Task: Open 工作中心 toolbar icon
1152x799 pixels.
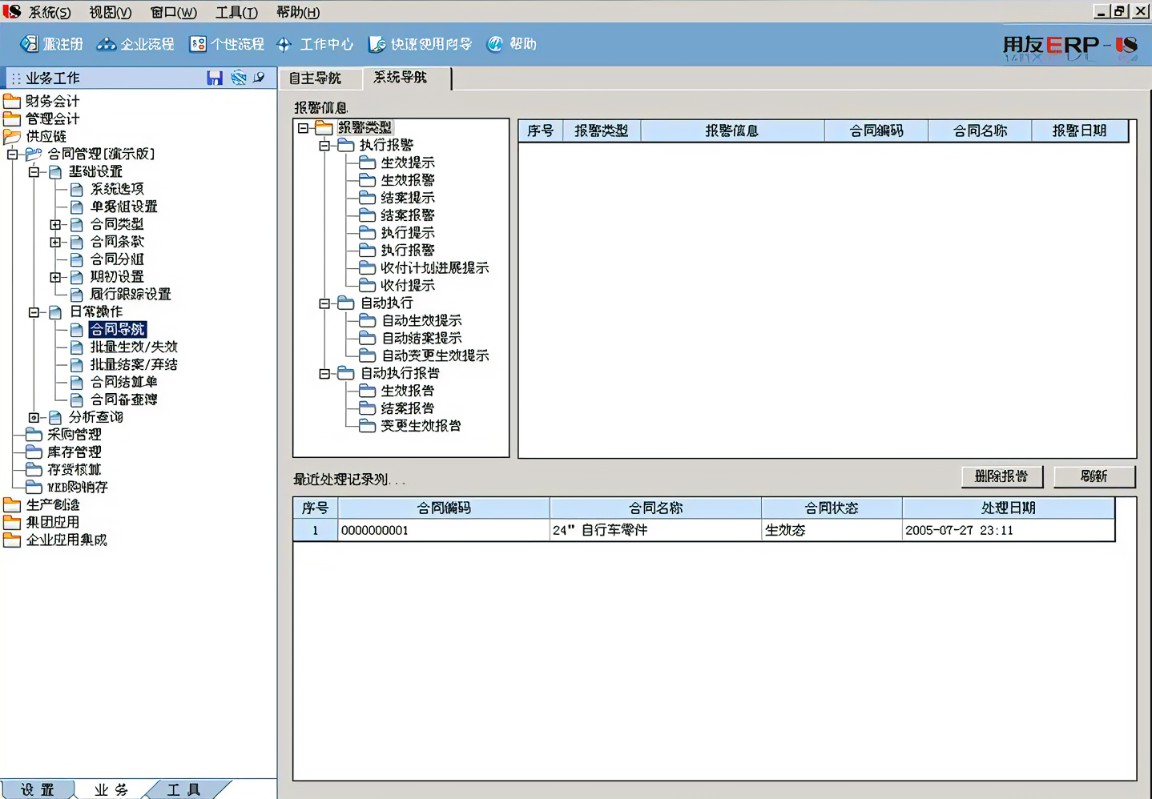Action: [284, 45]
